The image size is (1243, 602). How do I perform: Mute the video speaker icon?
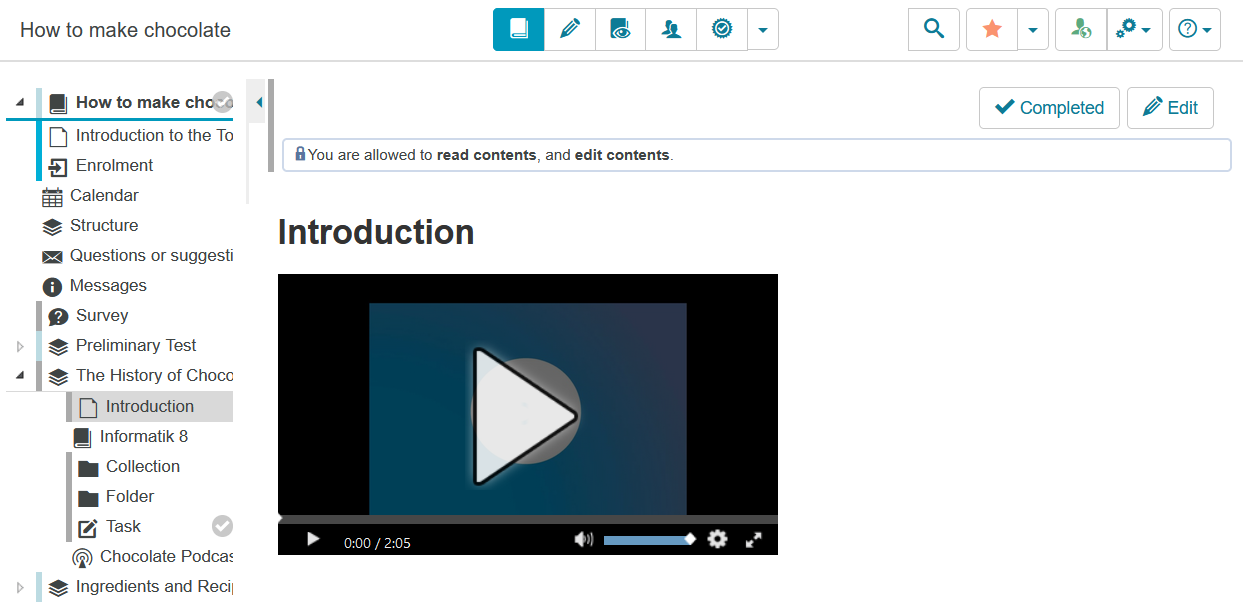coord(583,539)
